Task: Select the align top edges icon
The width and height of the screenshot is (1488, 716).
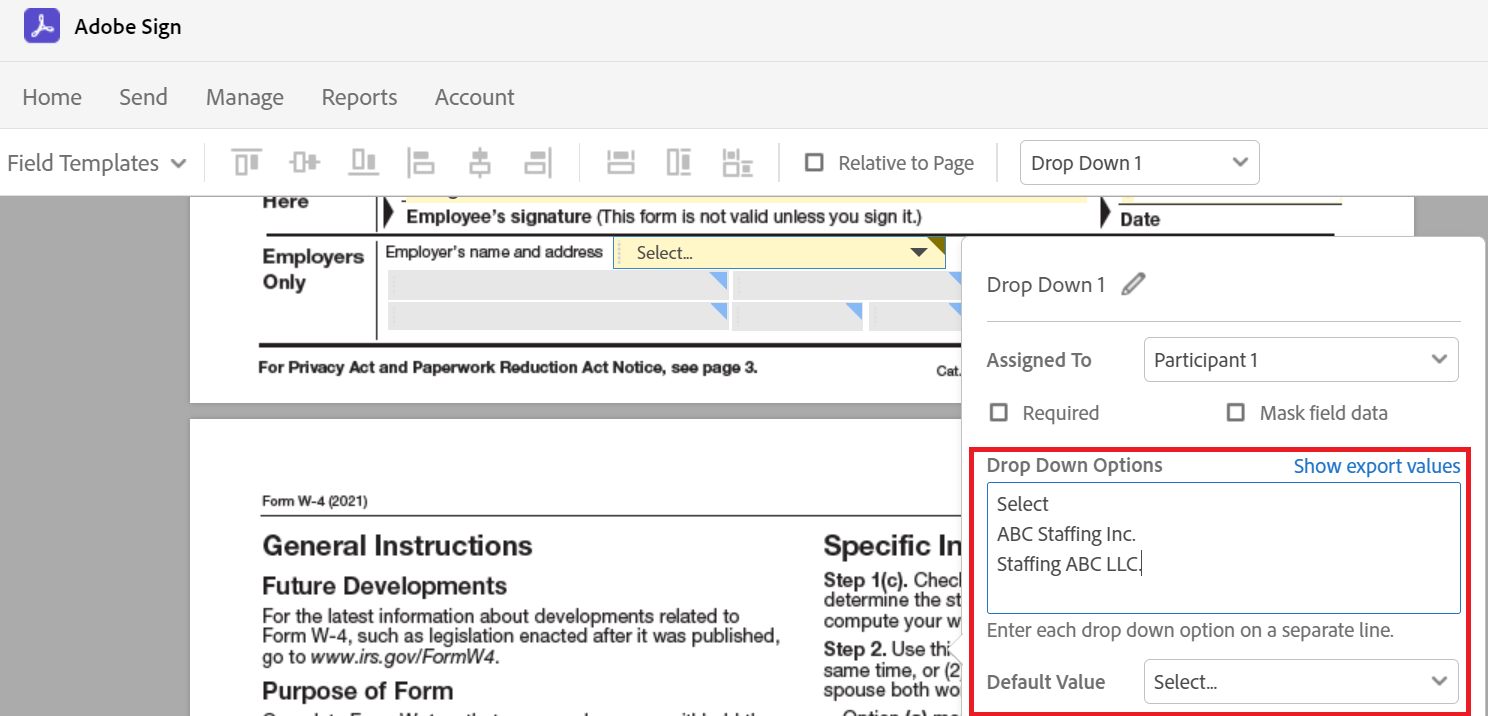Action: 246,162
